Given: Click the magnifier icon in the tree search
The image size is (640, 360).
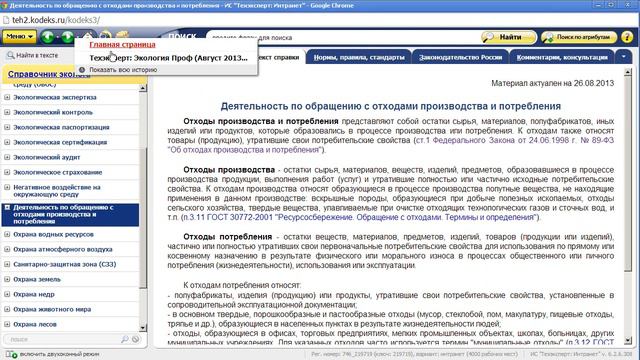Looking at the screenshot, I should (124, 339).
